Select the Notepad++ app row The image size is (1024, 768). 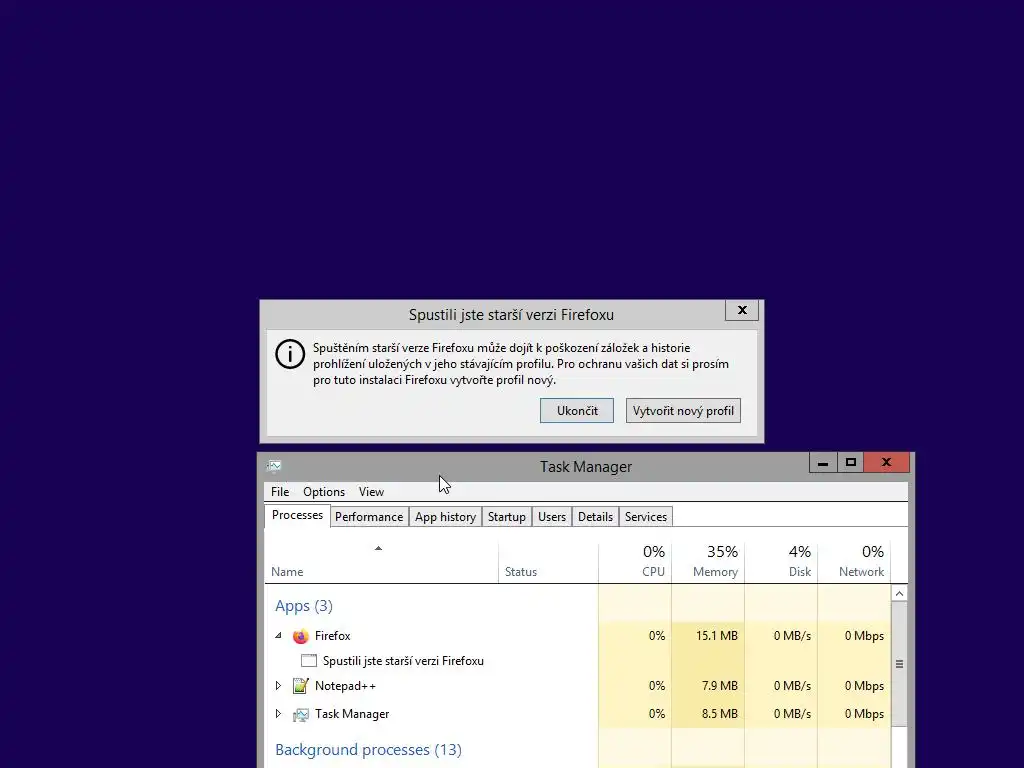coord(578,686)
